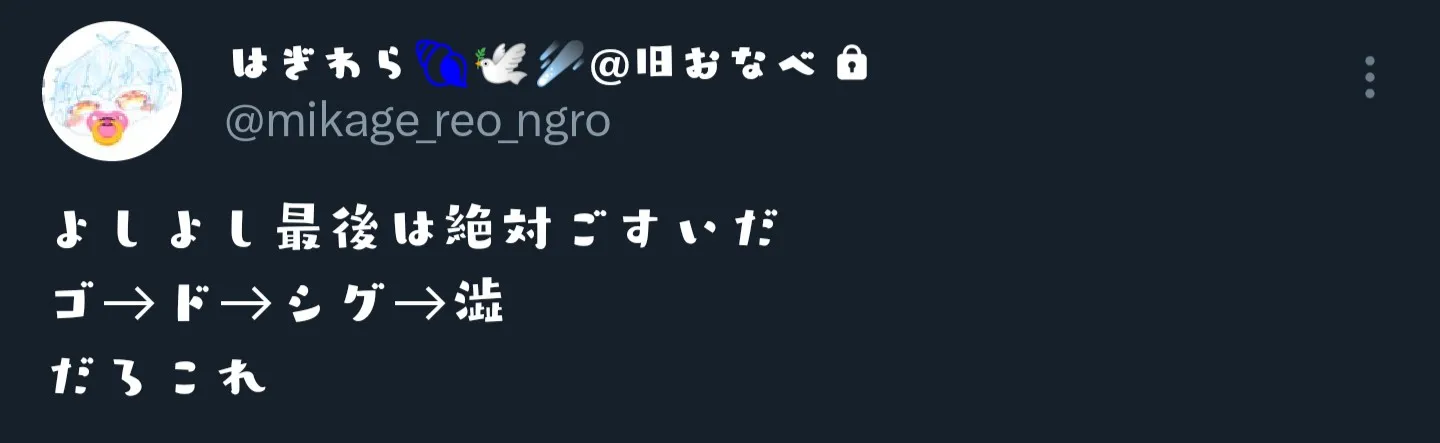Click the padlock protected-account icon
Screen dimensions: 1440x443
coord(851,65)
